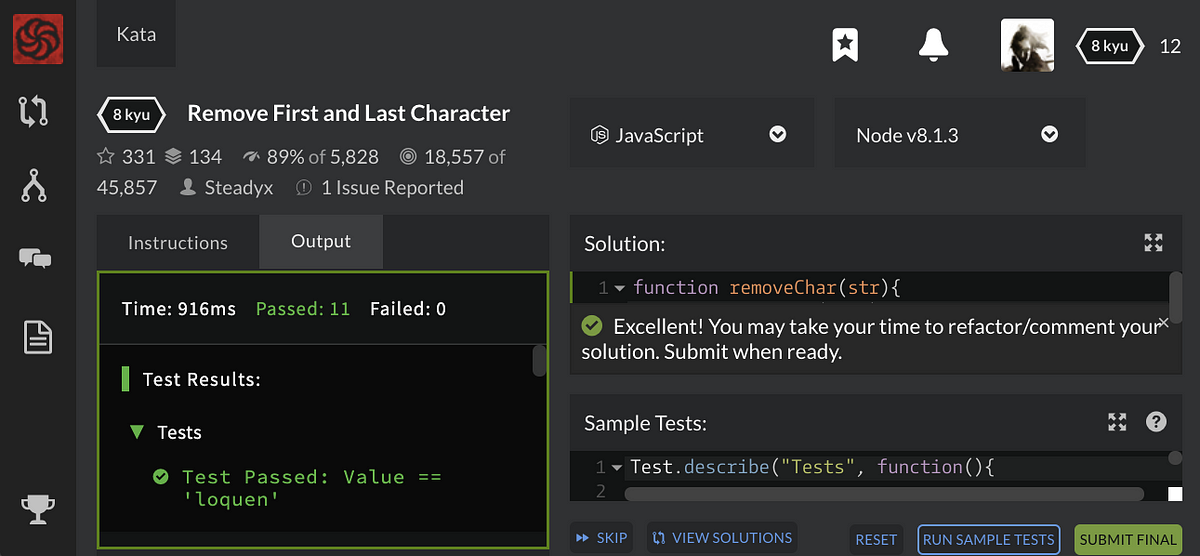The image size is (1200, 556).
Task: Switch to the Instructions tab
Action: tap(178, 243)
